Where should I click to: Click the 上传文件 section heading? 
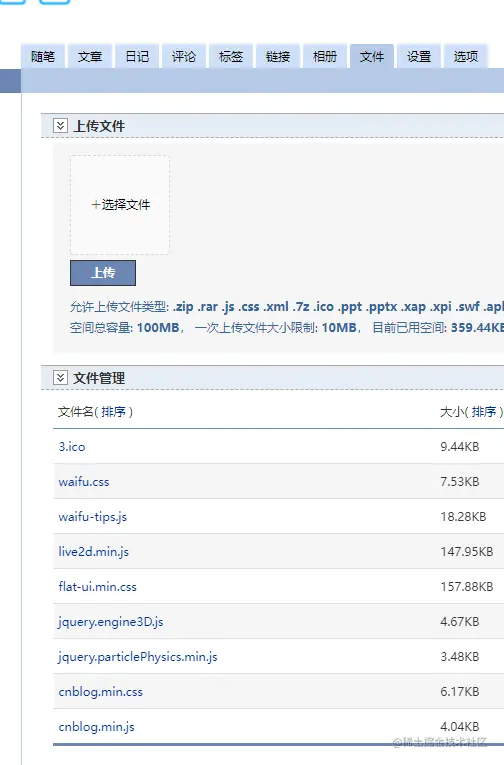pyautogui.click(x=99, y=126)
